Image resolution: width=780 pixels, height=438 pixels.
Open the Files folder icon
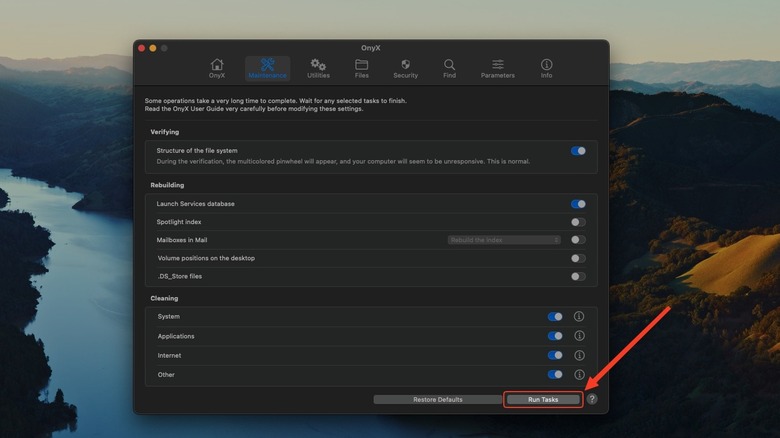pyautogui.click(x=361, y=68)
